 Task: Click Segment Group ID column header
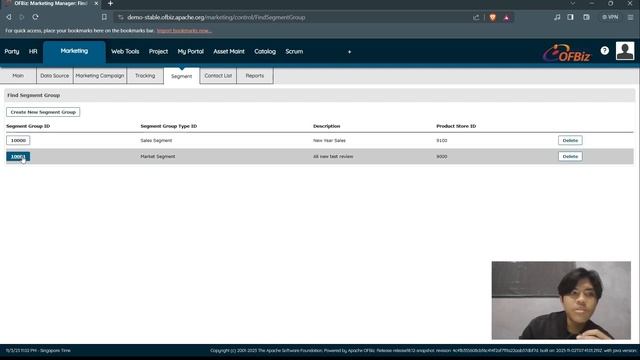coord(28,126)
